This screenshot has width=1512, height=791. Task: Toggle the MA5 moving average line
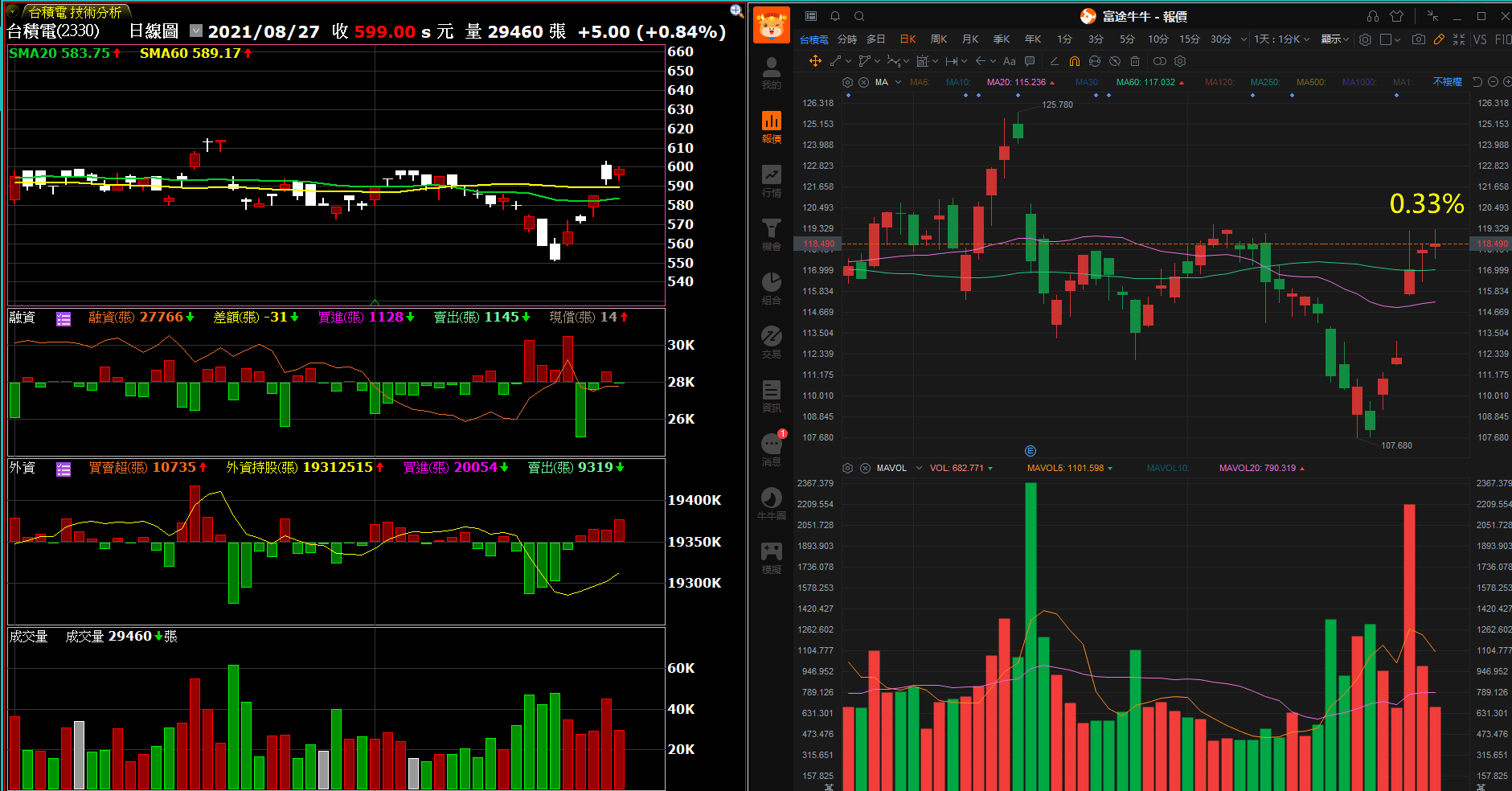coord(920,82)
